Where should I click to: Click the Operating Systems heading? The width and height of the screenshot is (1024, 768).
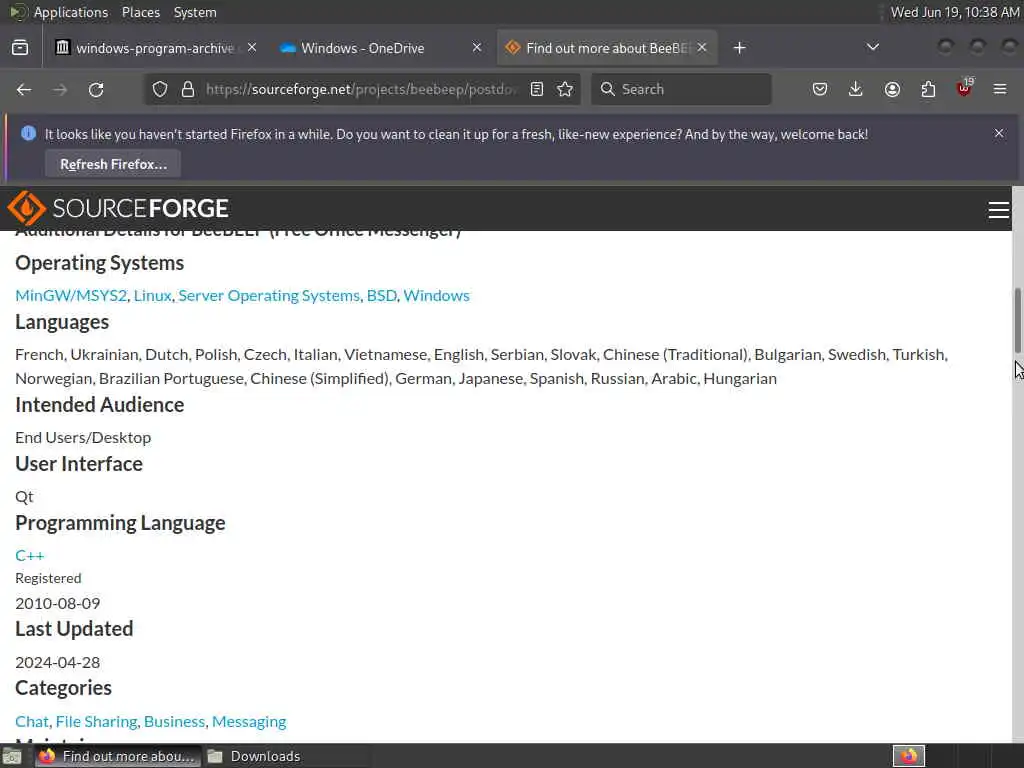click(x=99, y=263)
